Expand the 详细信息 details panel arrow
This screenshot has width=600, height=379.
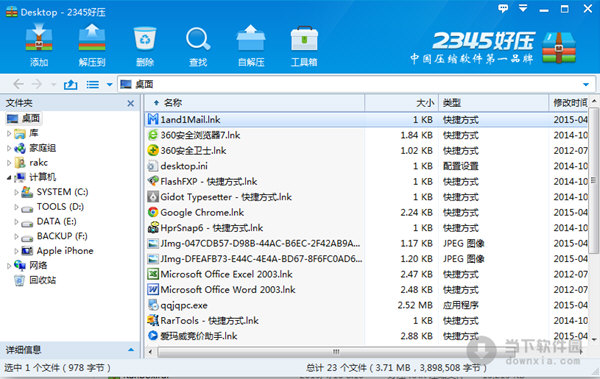131,350
